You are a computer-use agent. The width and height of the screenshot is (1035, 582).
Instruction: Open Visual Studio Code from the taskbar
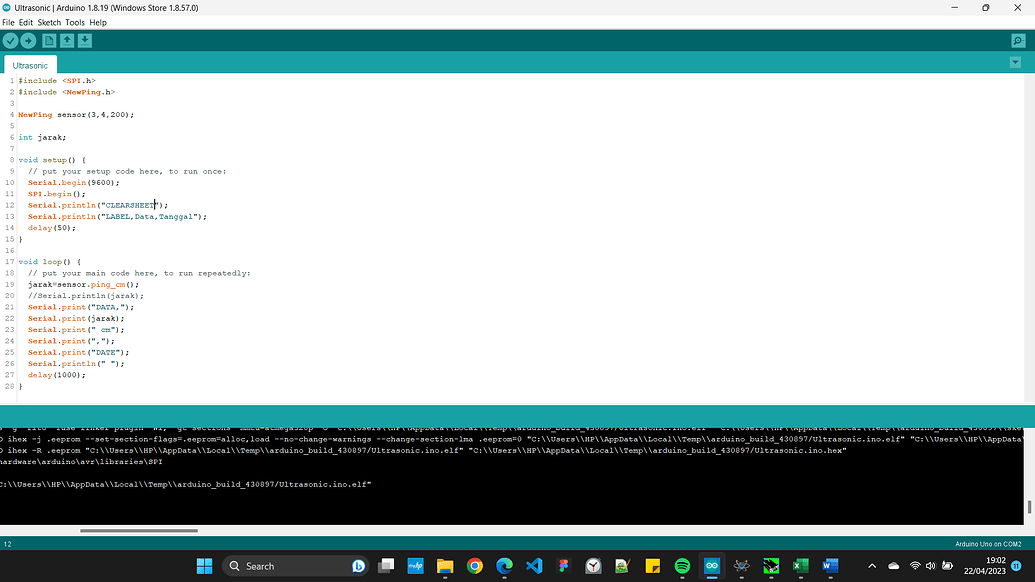click(x=533, y=566)
